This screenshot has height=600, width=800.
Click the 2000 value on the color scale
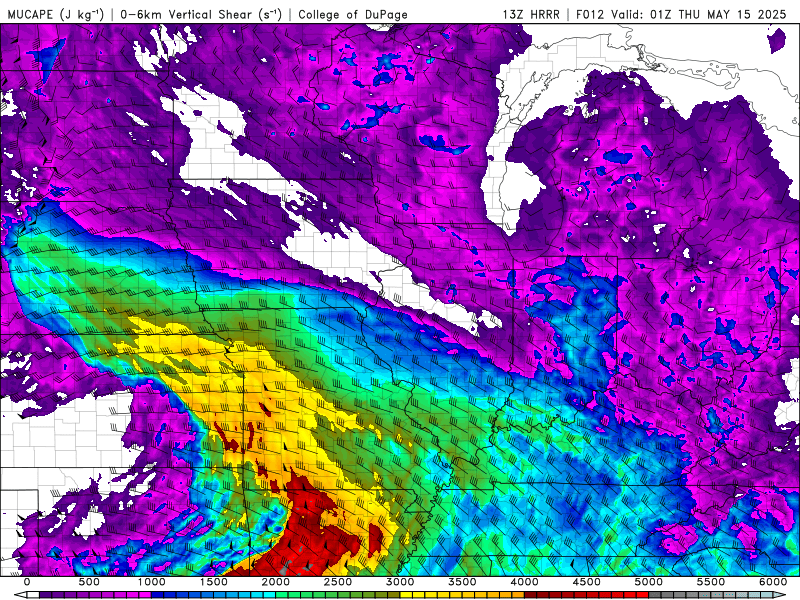click(x=276, y=582)
